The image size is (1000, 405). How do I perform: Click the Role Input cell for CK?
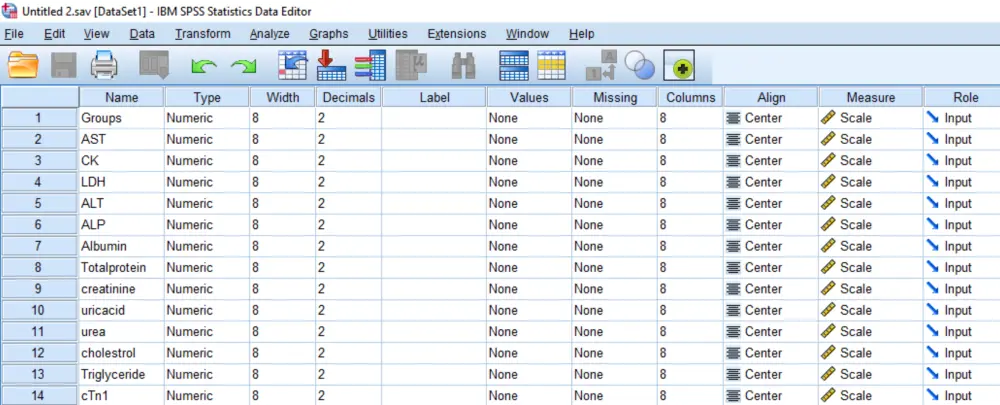[x=962, y=161]
